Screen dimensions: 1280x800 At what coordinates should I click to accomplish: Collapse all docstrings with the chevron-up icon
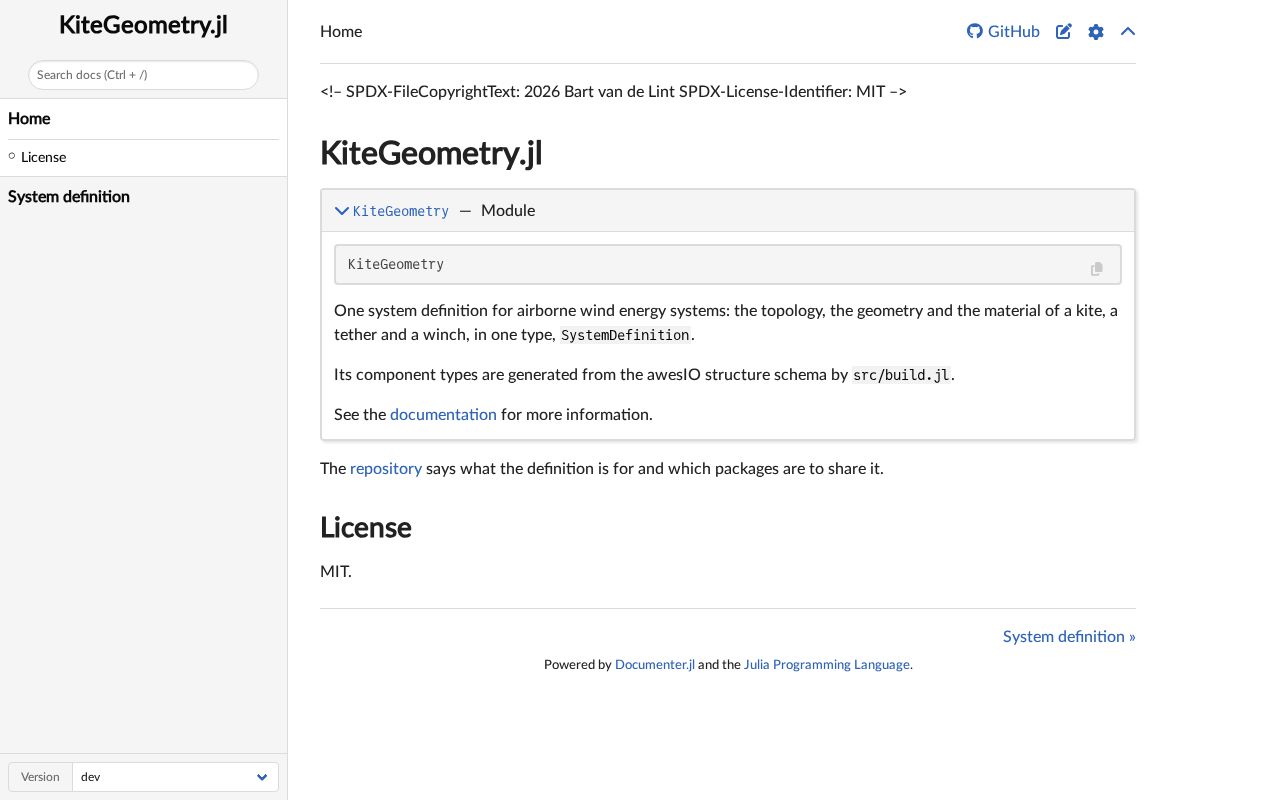pyautogui.click(x=1128, y=31)
